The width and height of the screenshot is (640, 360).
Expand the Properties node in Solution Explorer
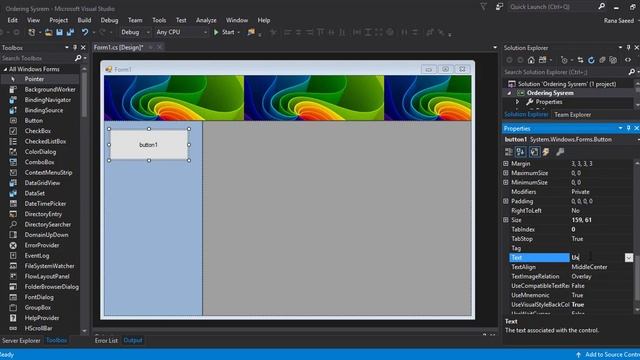tap(518, 102)
